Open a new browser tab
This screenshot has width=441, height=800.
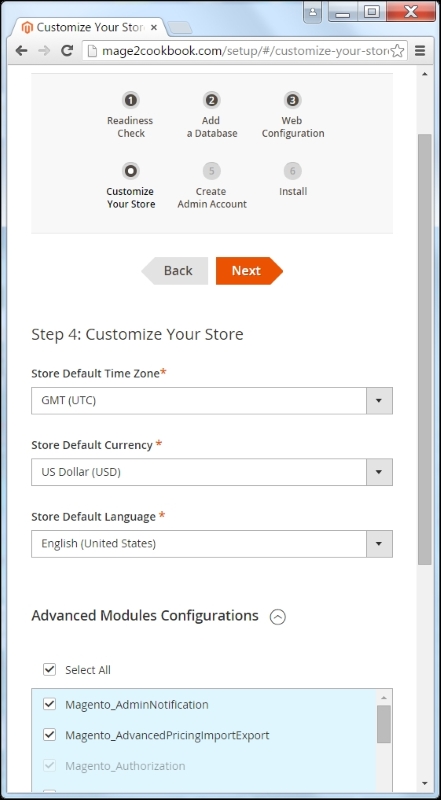tap(179, 28)
